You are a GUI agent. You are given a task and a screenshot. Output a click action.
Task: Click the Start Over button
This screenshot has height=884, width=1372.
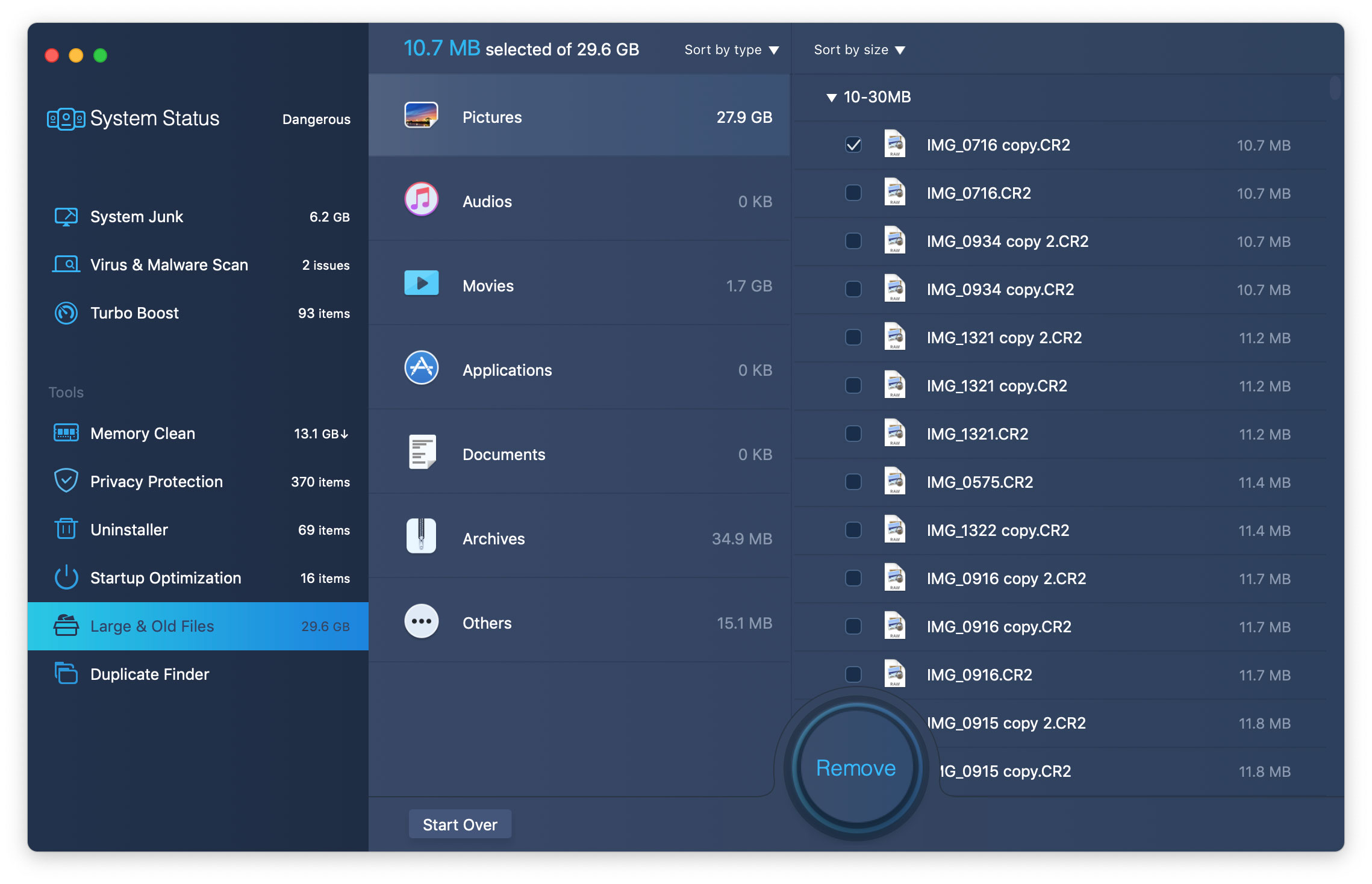pos(460,824)
